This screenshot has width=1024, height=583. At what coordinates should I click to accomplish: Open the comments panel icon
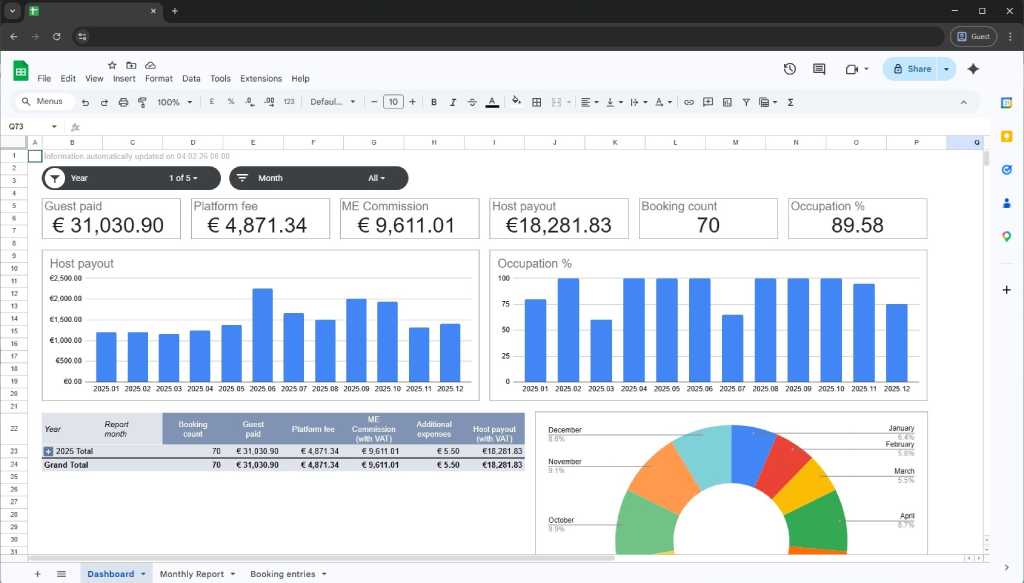click(819, 69)
